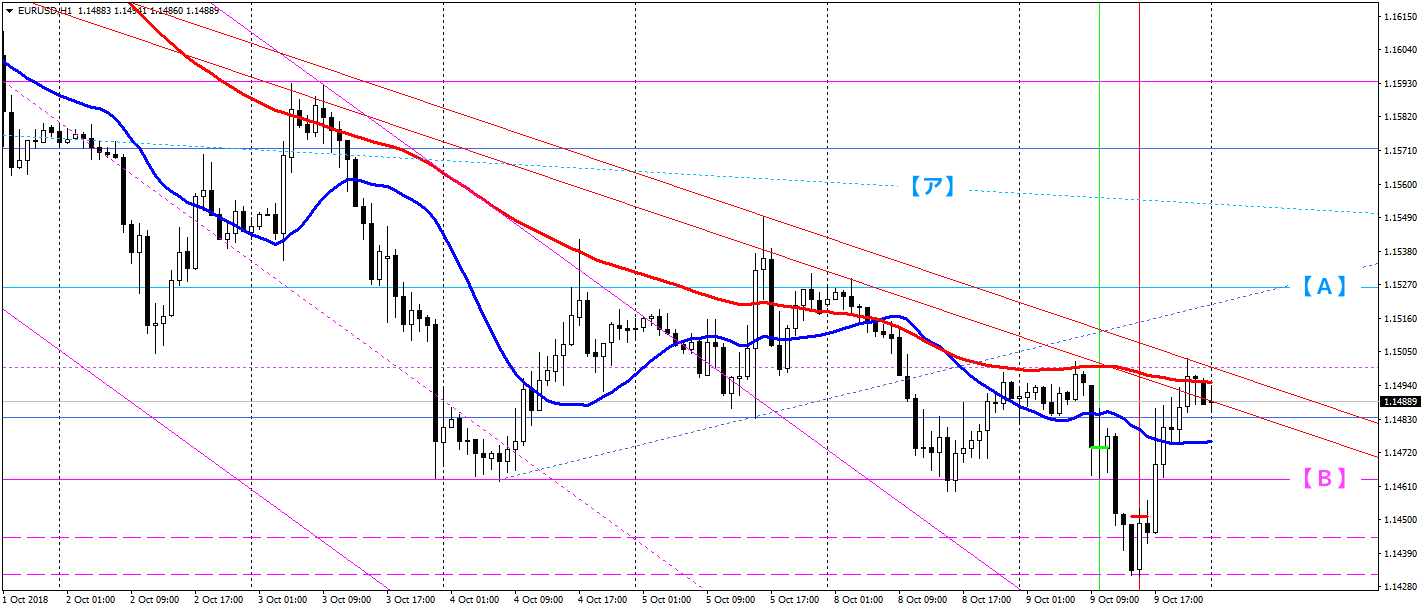Click time axis label 1 Oct 2018
The width and height of the screenshot is (1421, 611).
click(23, 601)
